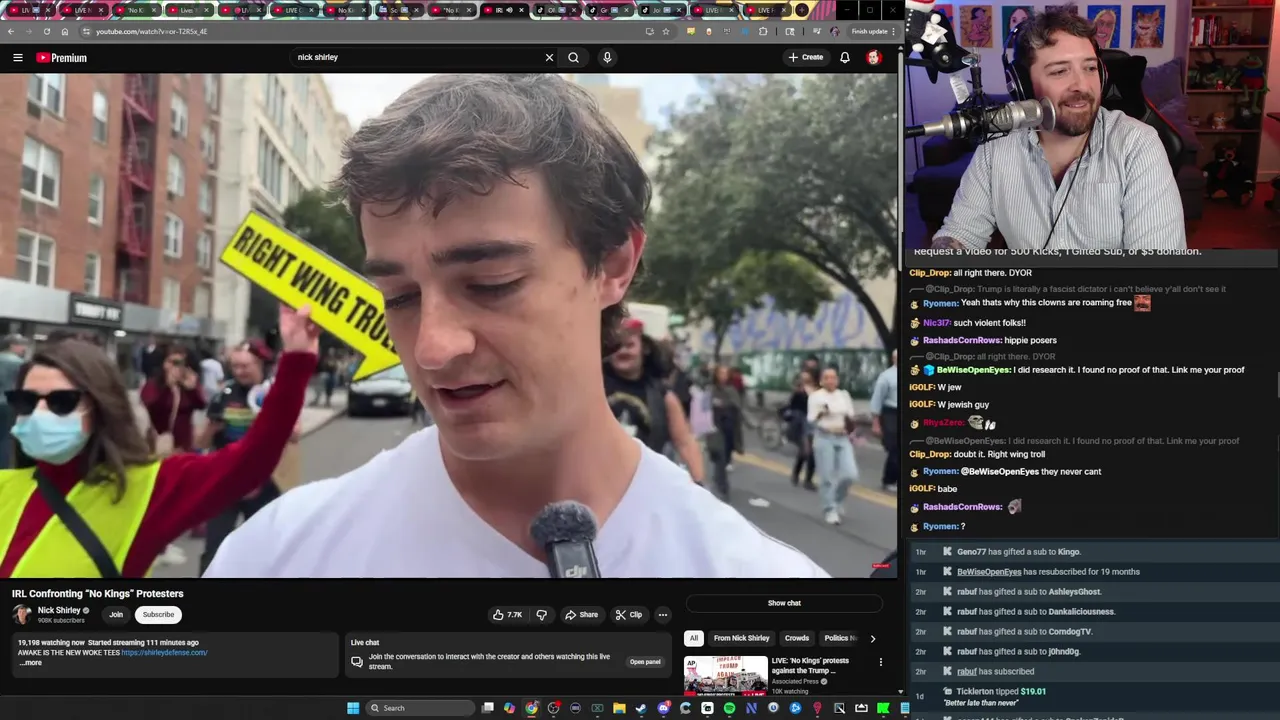
Task: Share the video
Action: point(581,615)
